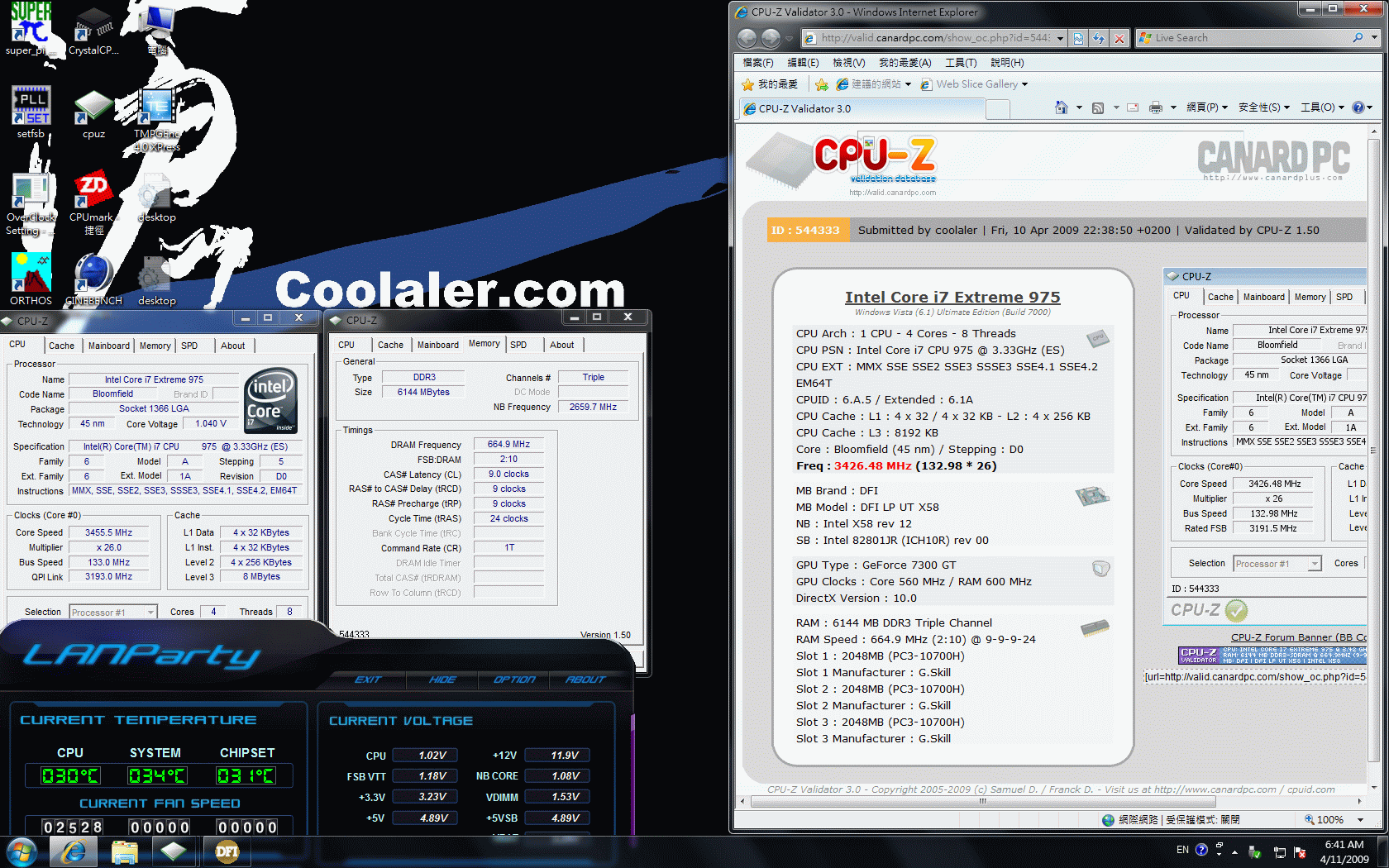This screenshot has width=1389, height=868.
Task: Click the IE vertical scrollbar down arrow
Action: click(1374, 788)
